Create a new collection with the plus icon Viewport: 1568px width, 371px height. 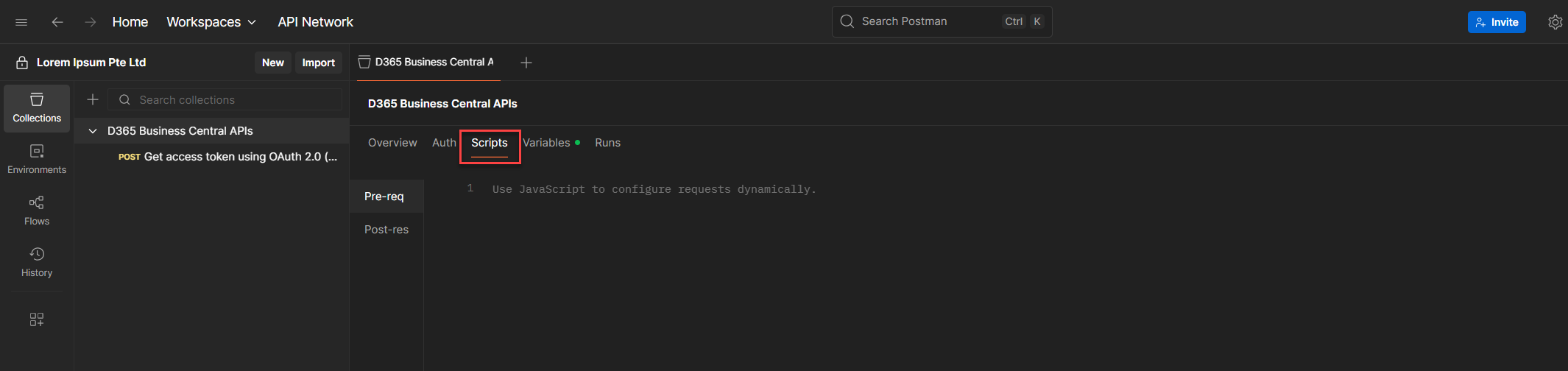(x=93, y=99)
